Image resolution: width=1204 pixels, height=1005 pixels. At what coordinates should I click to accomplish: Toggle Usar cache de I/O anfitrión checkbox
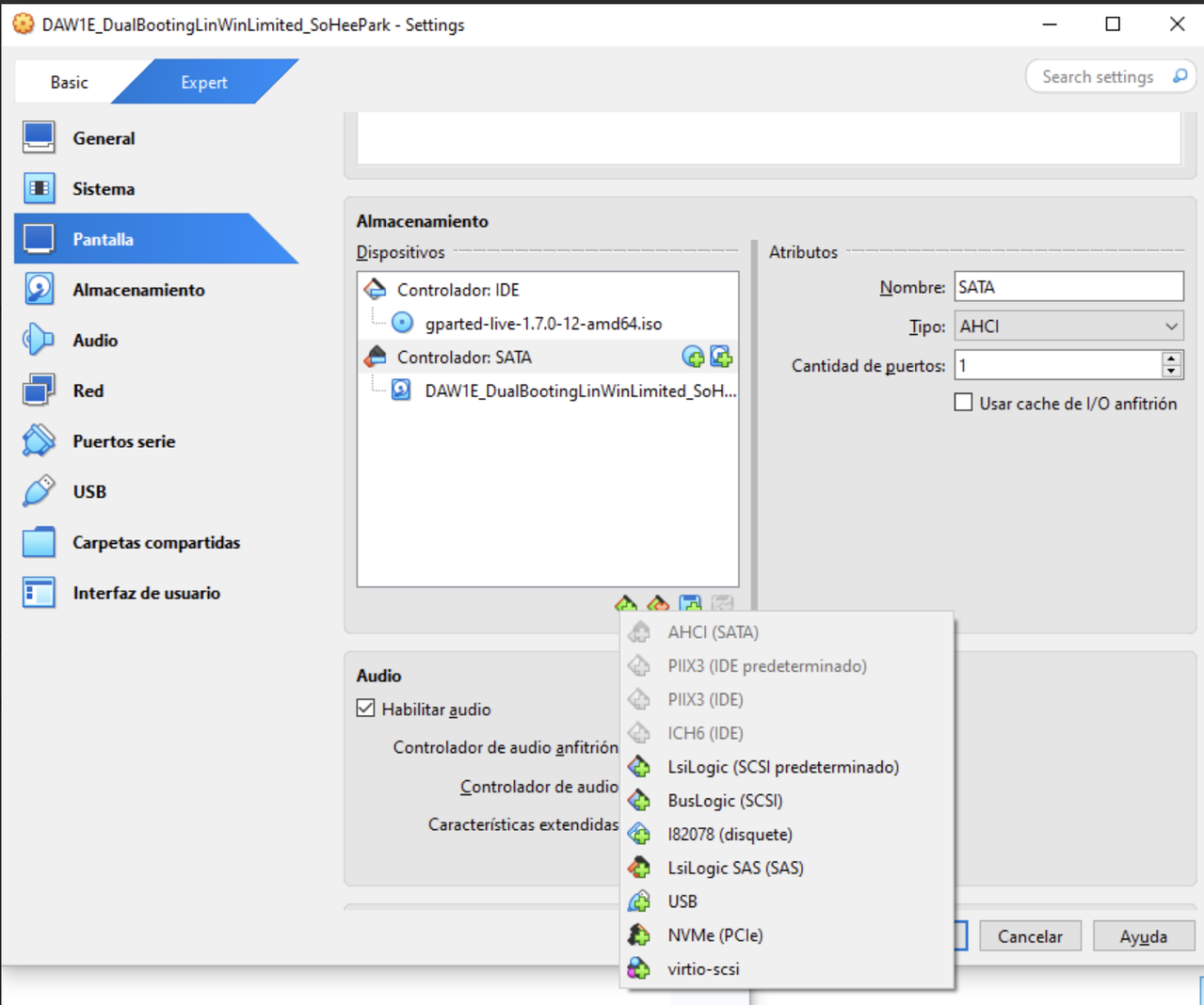tap(963, 403)
